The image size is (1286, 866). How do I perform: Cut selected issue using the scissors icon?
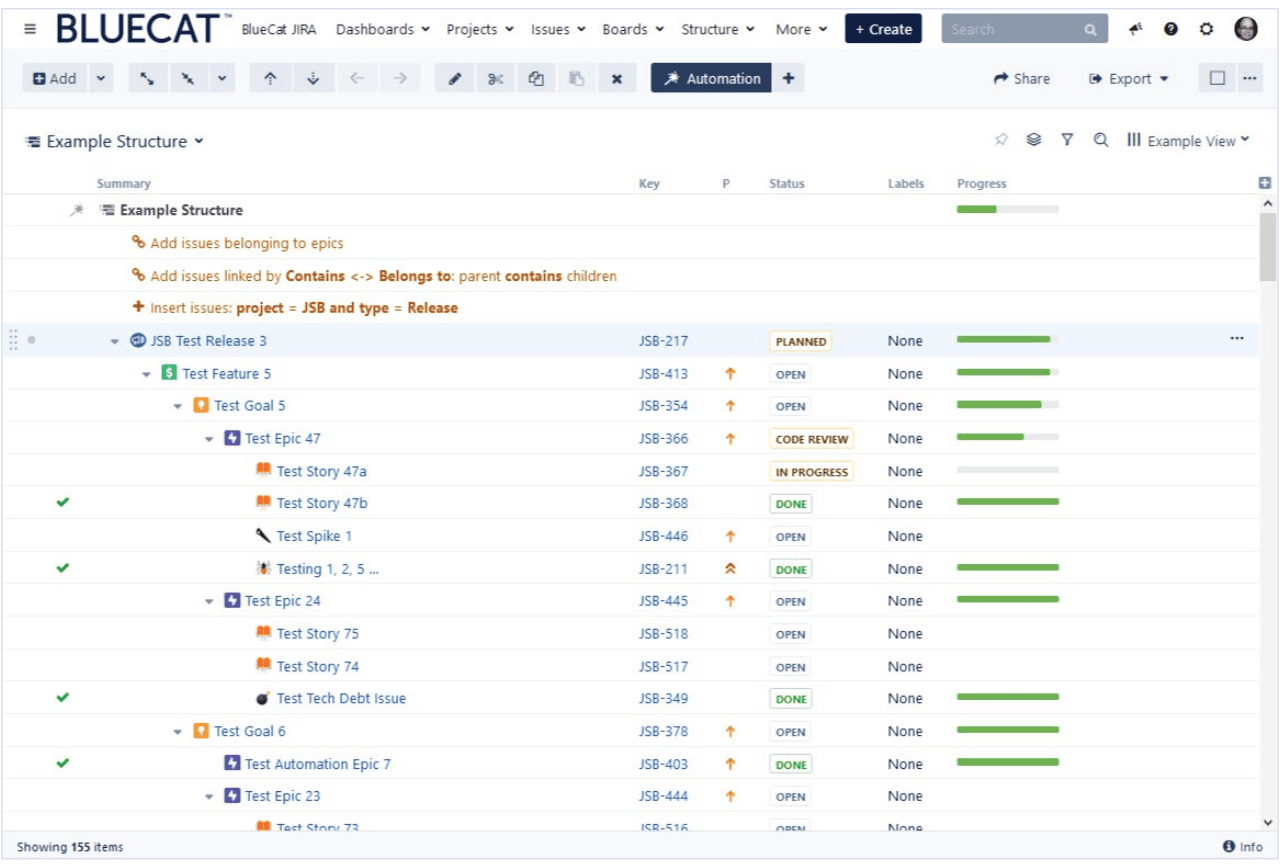click(x=495, y=78)
